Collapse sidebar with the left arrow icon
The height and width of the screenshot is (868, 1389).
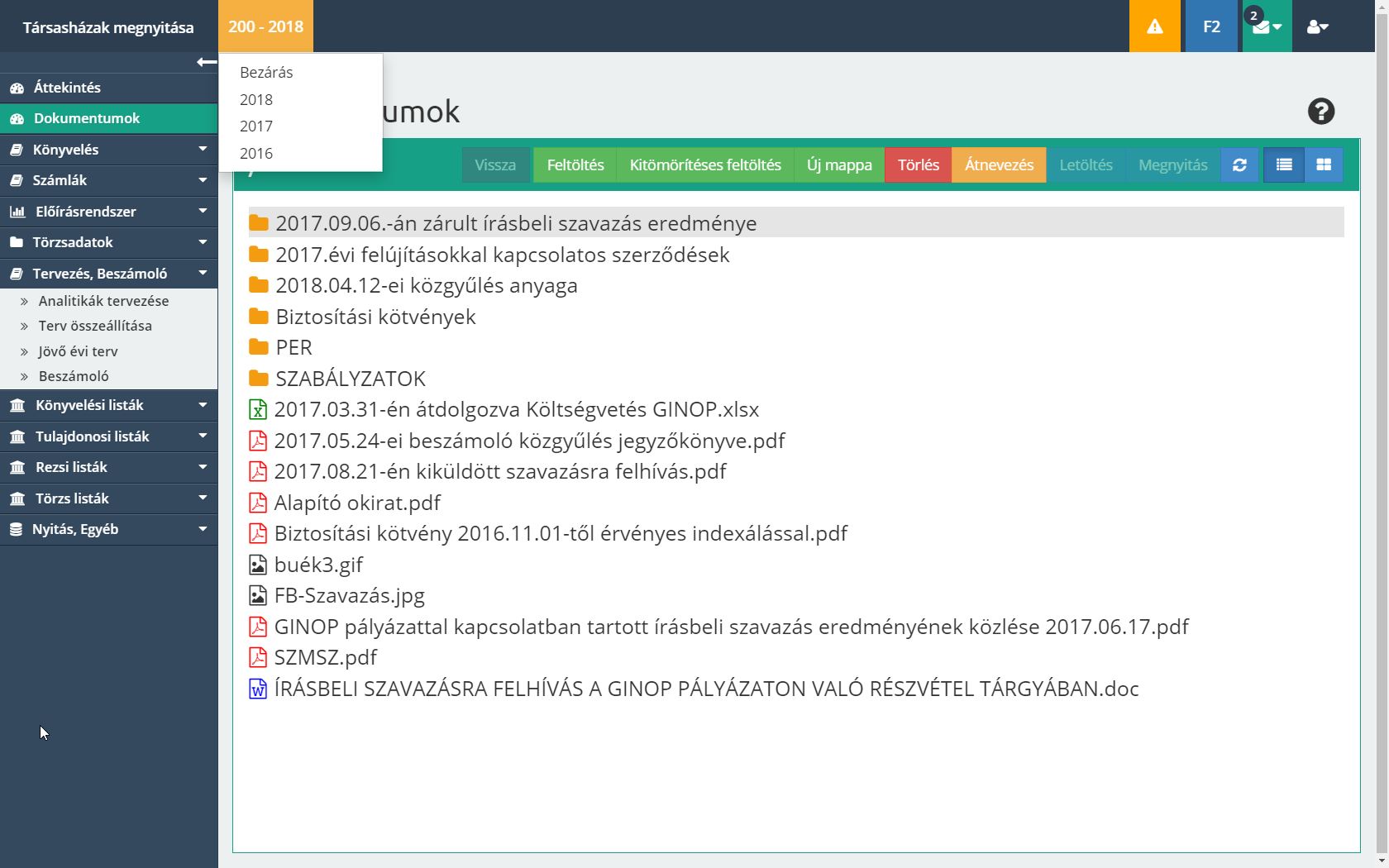(x=206, y=62)
